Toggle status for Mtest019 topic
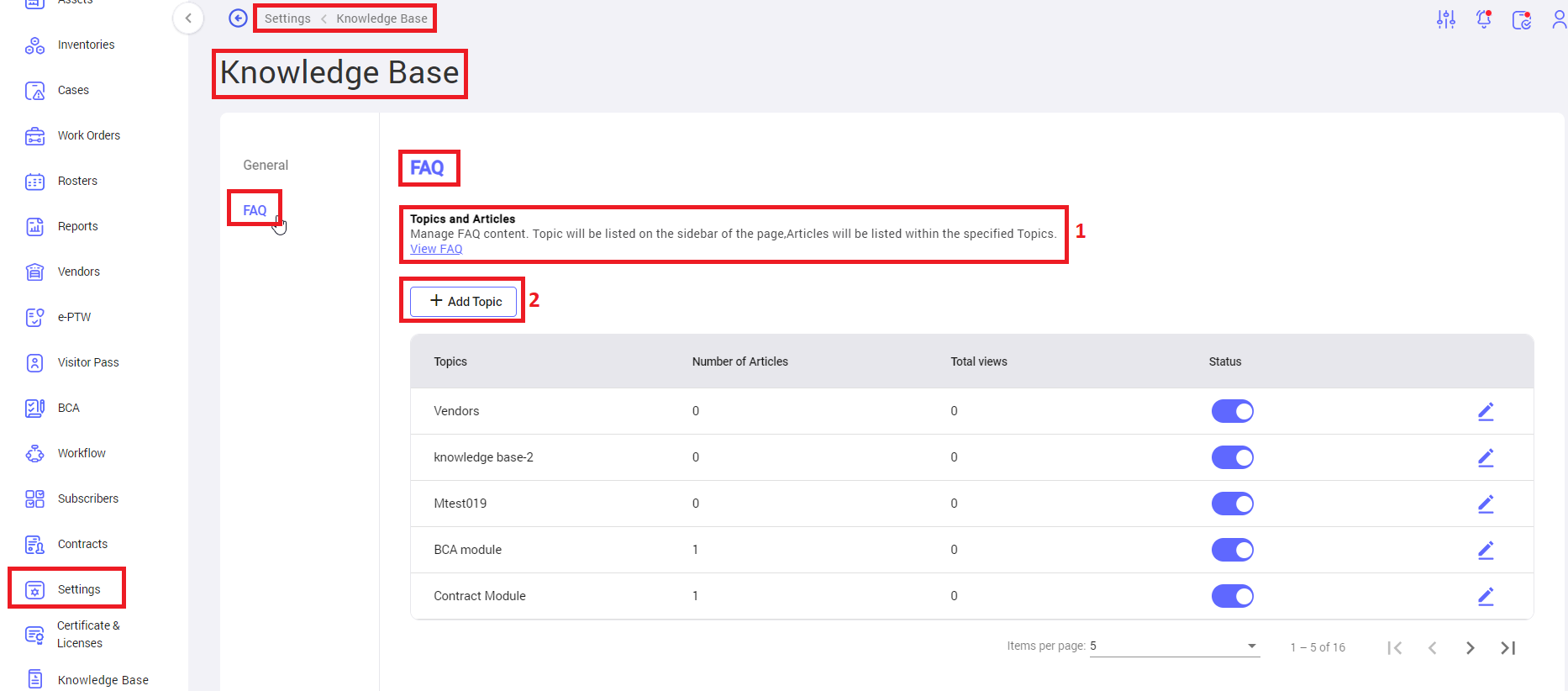This screenshot has height=691, width=1568. point(1232,504)
